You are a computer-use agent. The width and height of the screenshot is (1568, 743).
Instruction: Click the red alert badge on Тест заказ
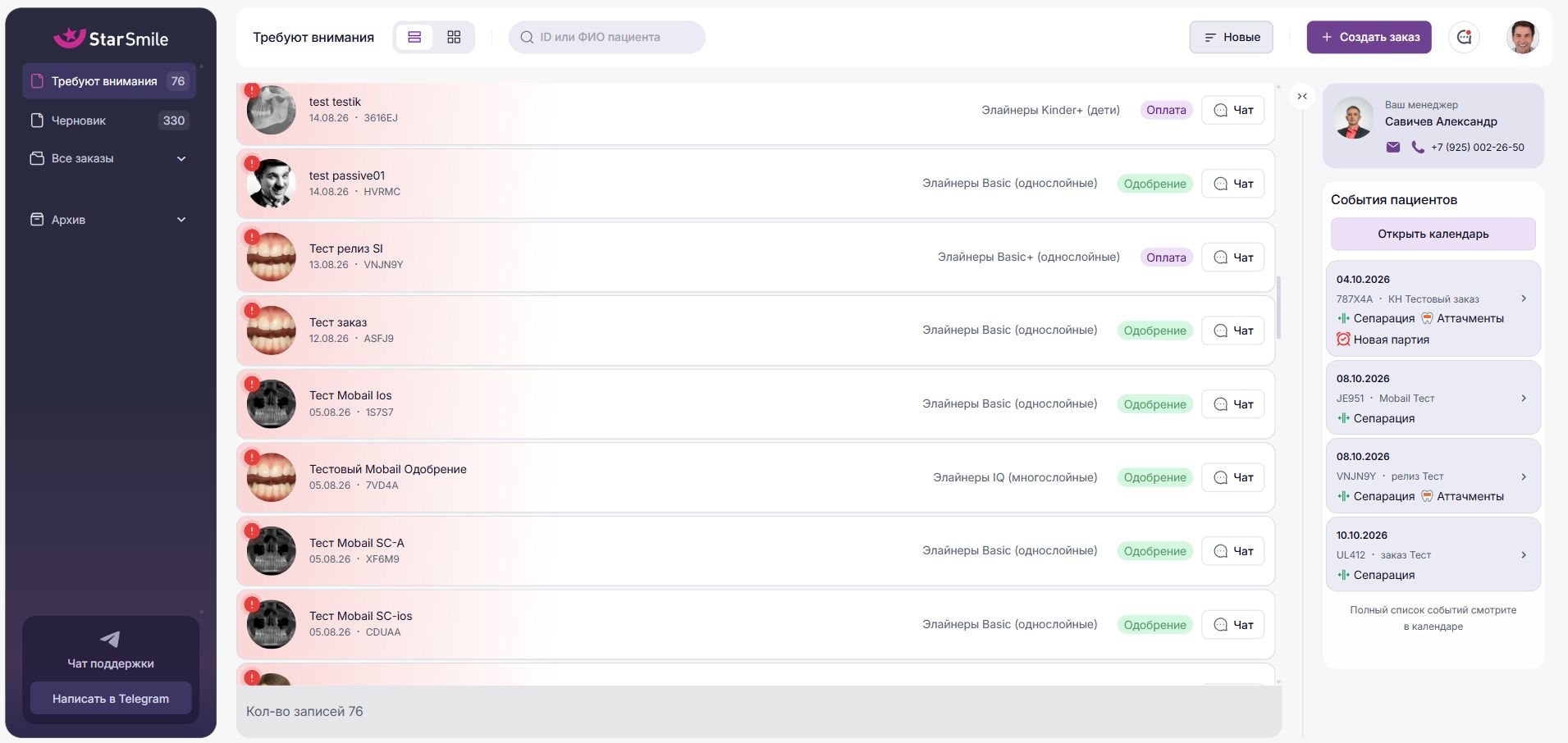252,311
